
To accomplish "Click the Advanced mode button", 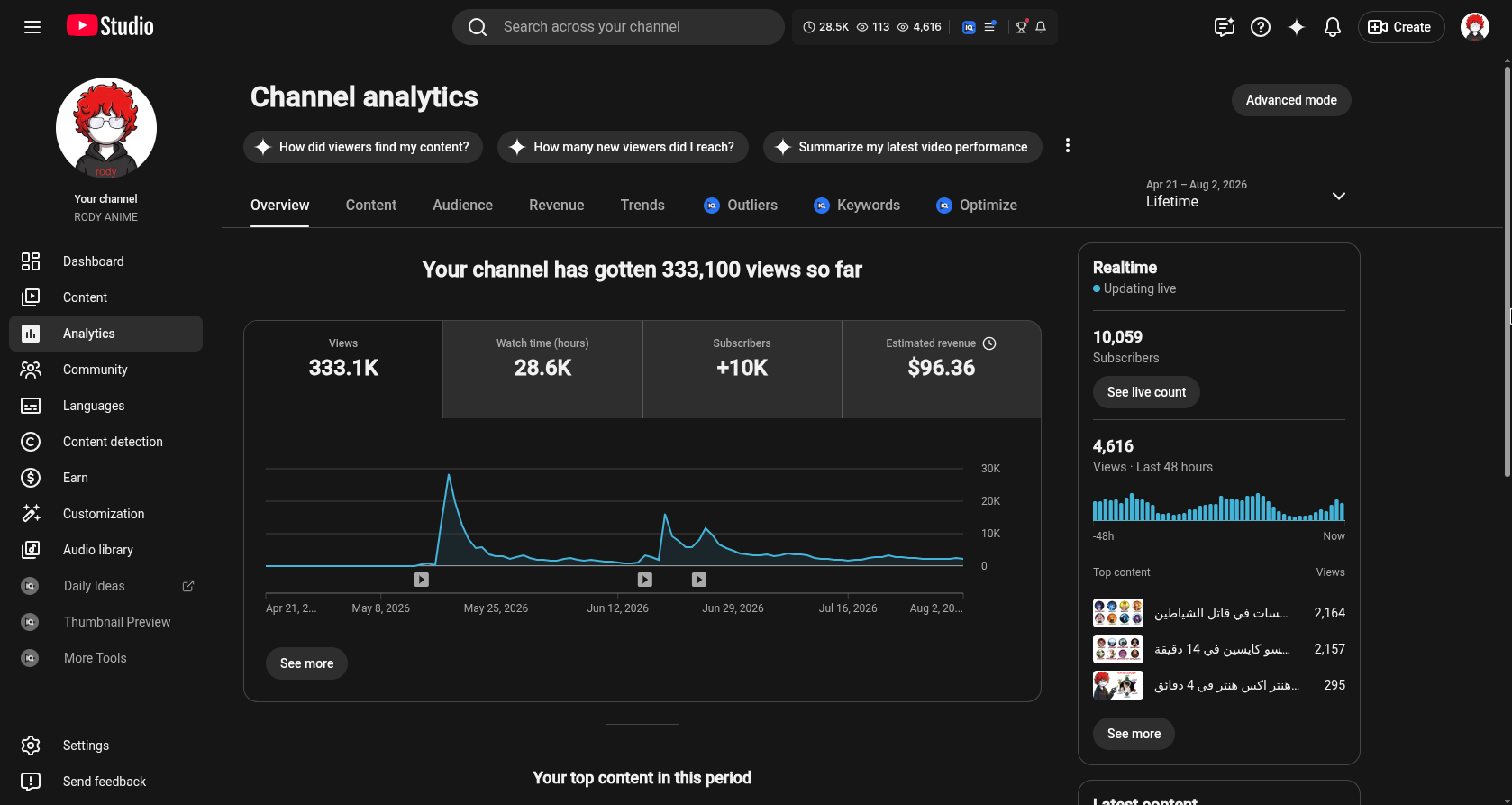I will (x=1291, y=100).
